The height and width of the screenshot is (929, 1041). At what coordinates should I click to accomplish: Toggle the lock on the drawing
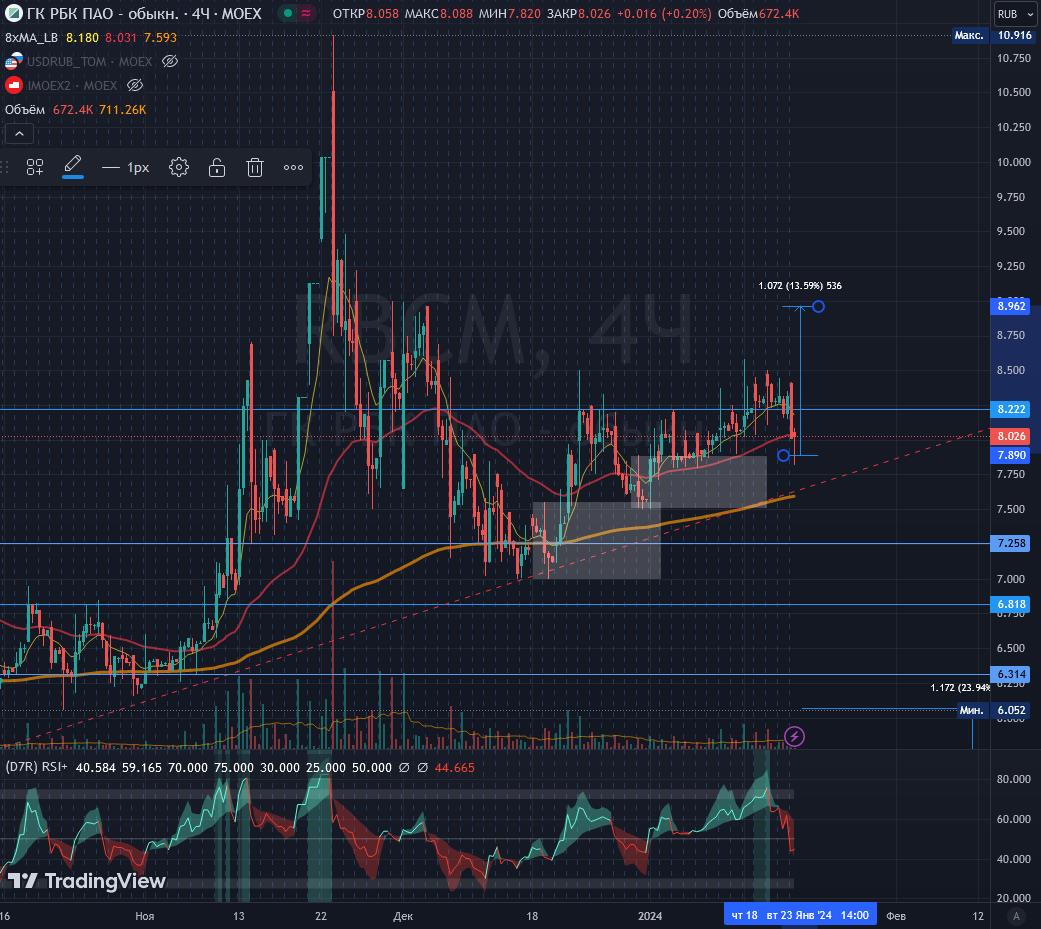tap(217, 167)
